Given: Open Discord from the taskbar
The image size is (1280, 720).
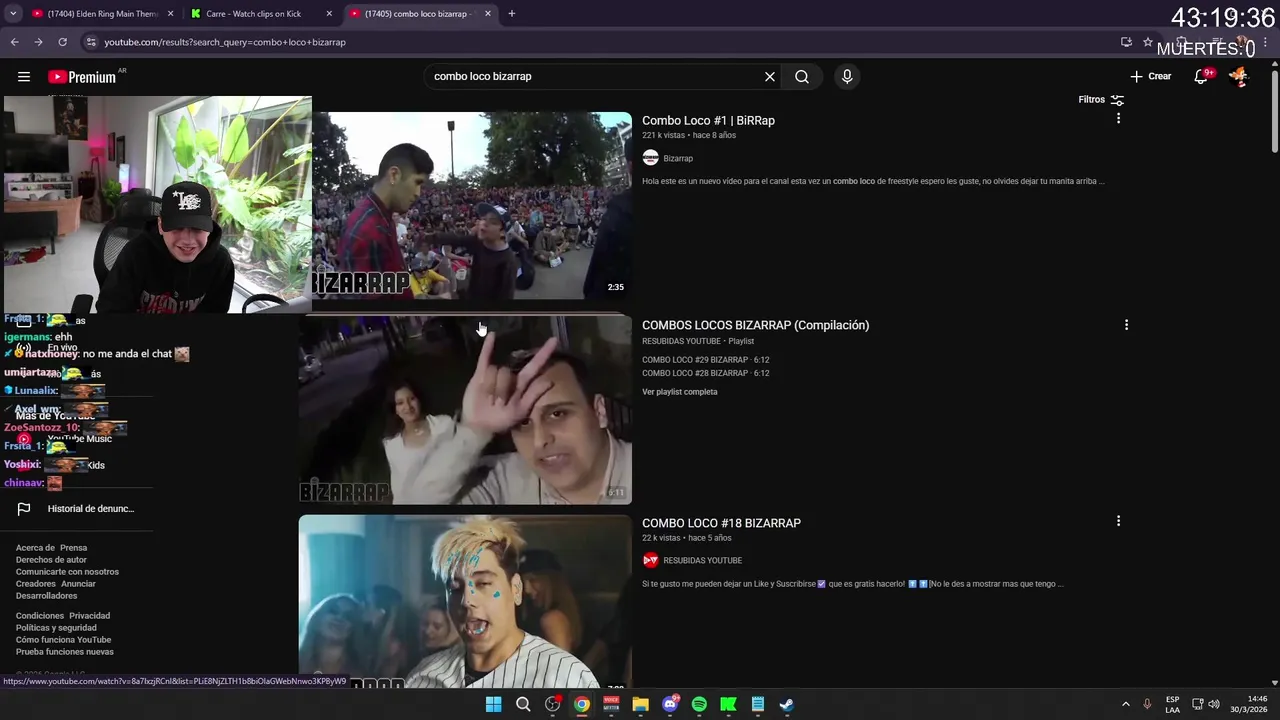Looking at the screenshot, I should 670,704.
